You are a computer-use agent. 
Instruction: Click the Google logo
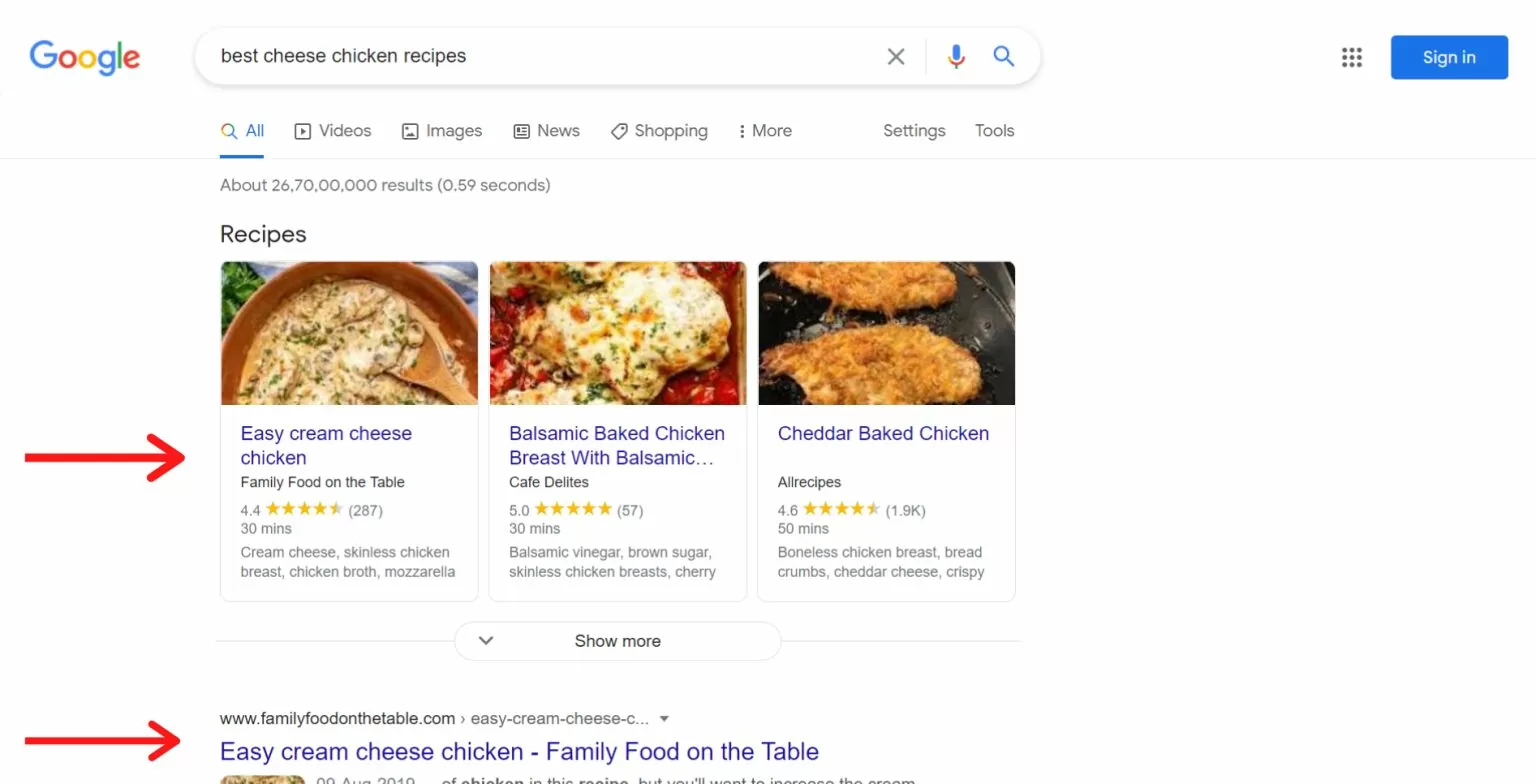[85, 57]
